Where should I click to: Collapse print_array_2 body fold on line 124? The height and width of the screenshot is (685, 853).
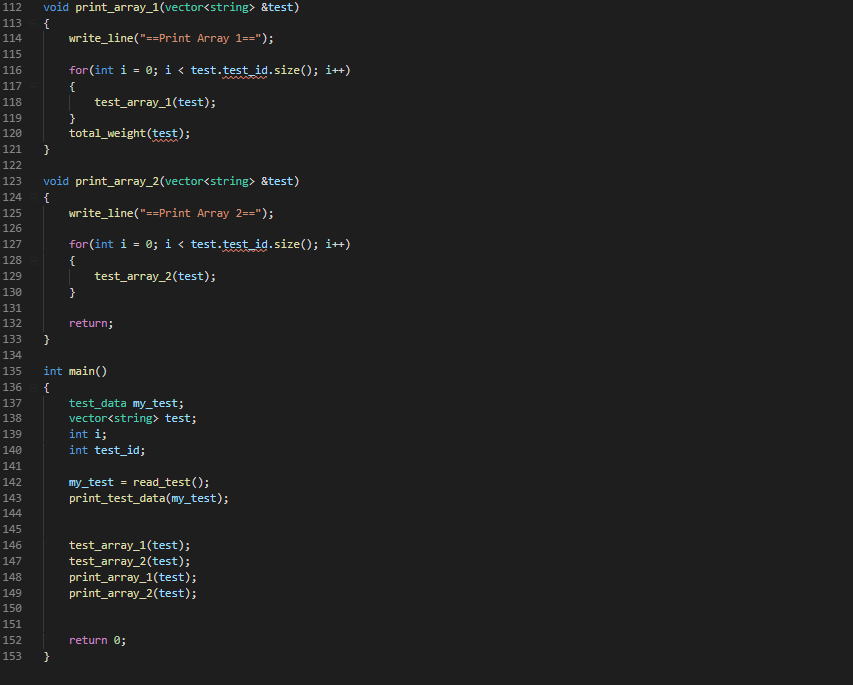(33, 197)
